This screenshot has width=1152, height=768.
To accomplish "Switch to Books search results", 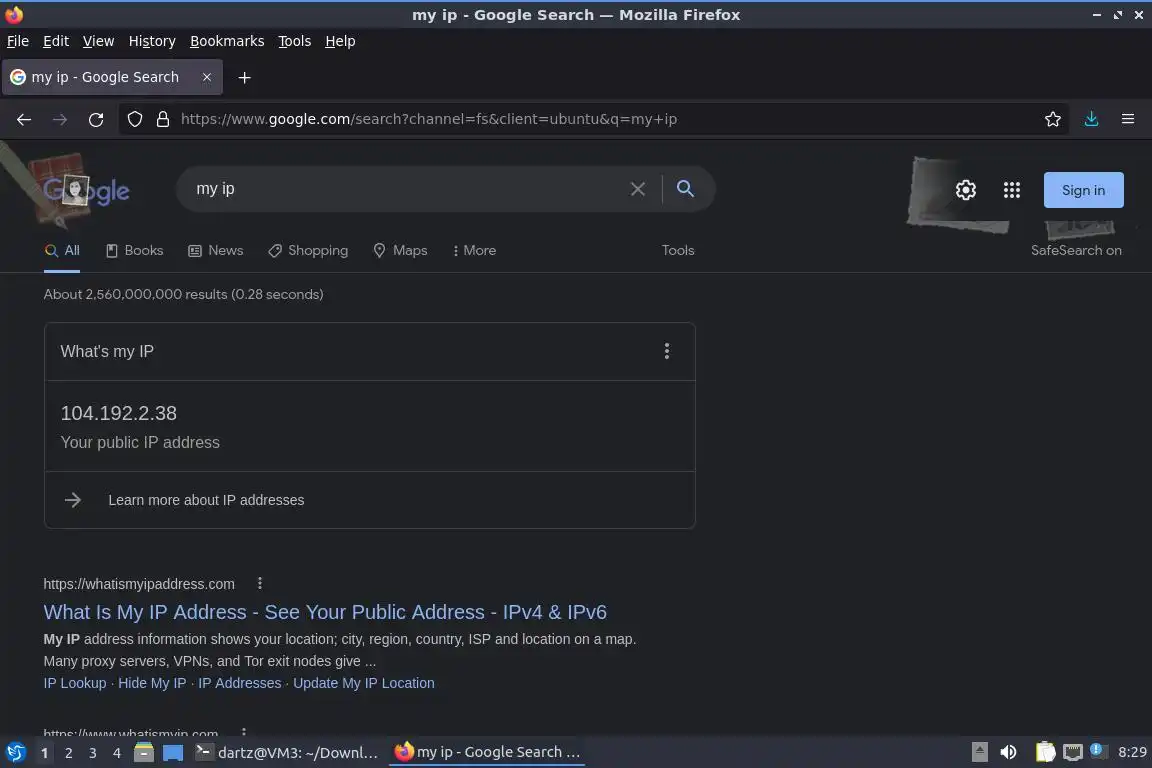I will coord(134,251).
